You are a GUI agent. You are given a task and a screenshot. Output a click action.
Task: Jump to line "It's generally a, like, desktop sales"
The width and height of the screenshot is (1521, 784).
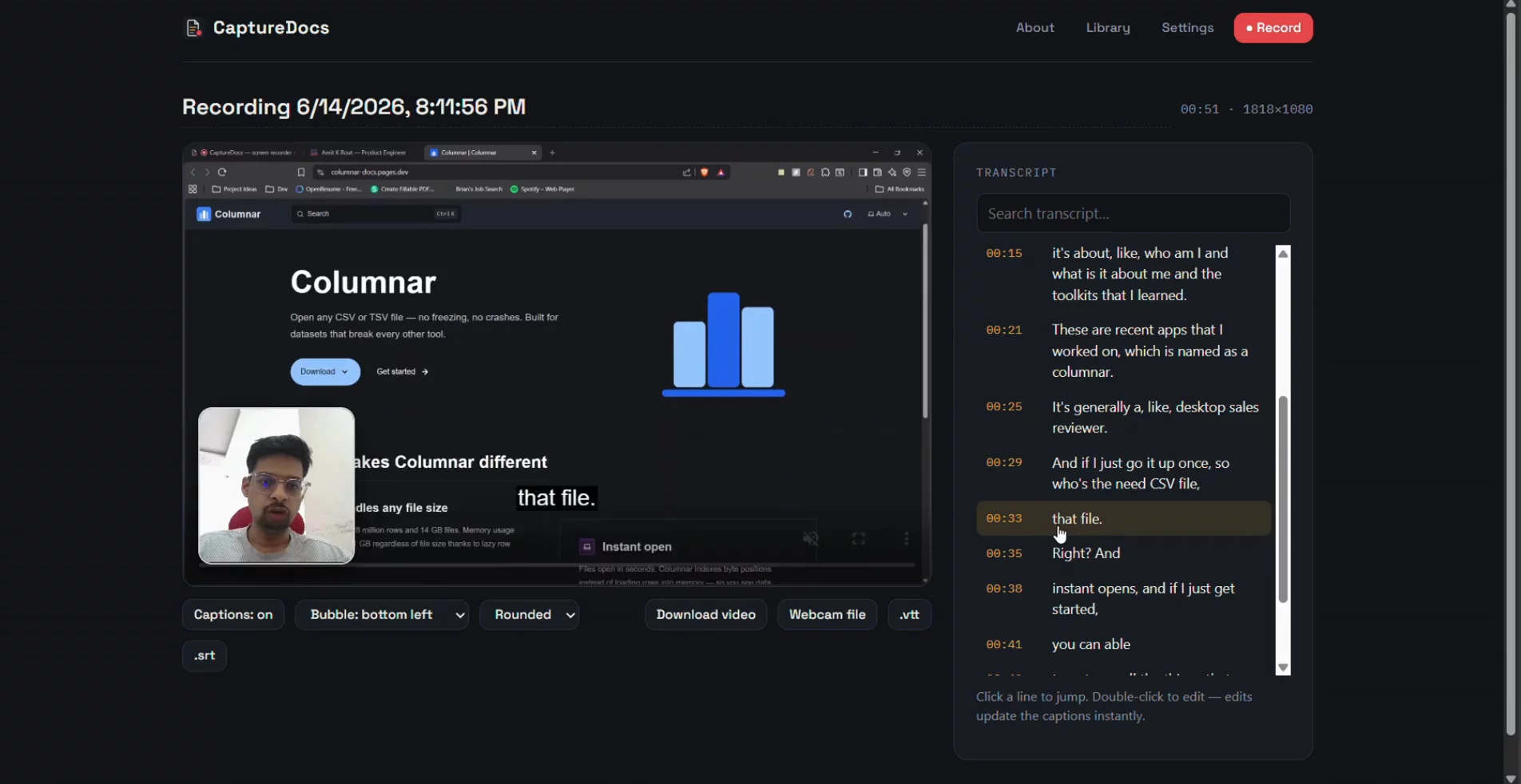(1123, 418)
